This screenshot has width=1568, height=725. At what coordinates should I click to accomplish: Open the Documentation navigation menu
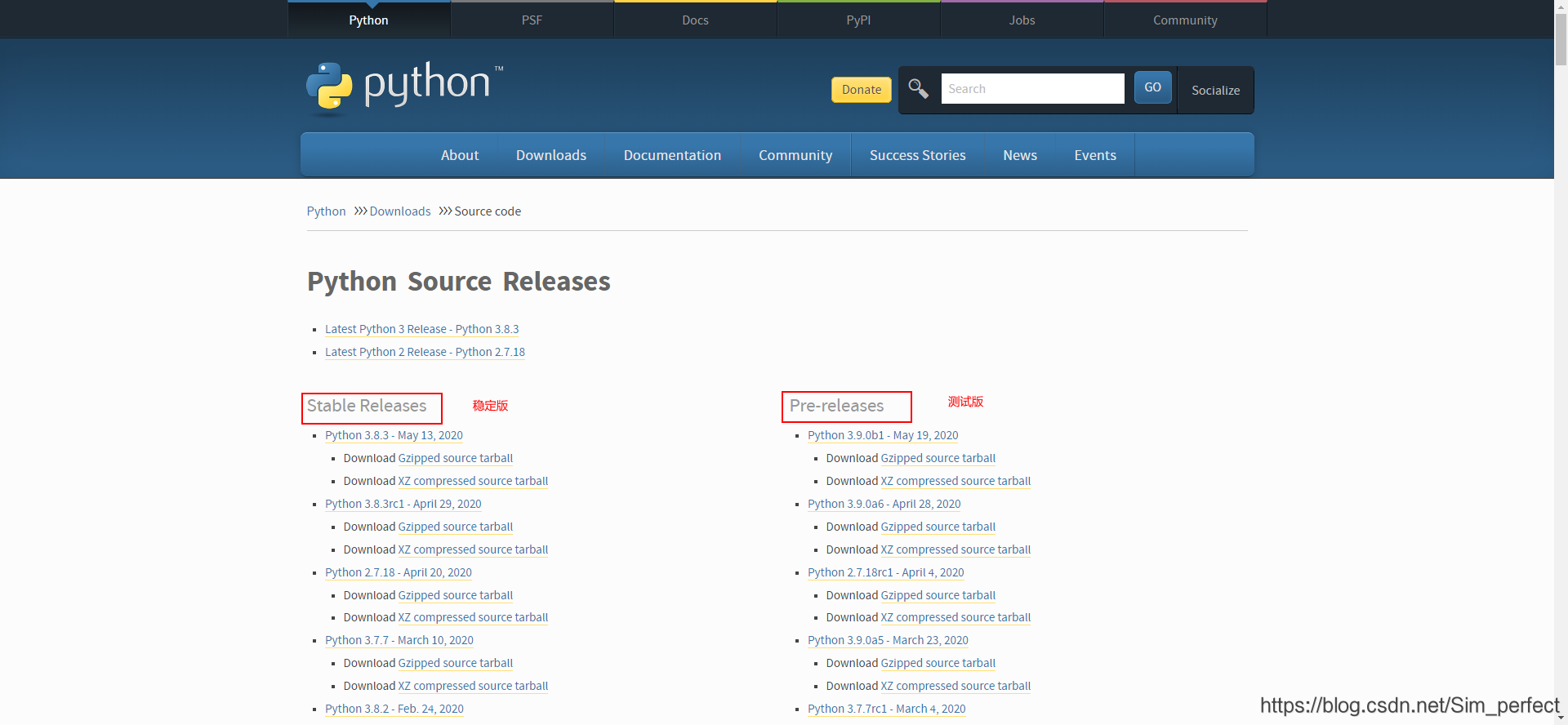coord(672,155)
